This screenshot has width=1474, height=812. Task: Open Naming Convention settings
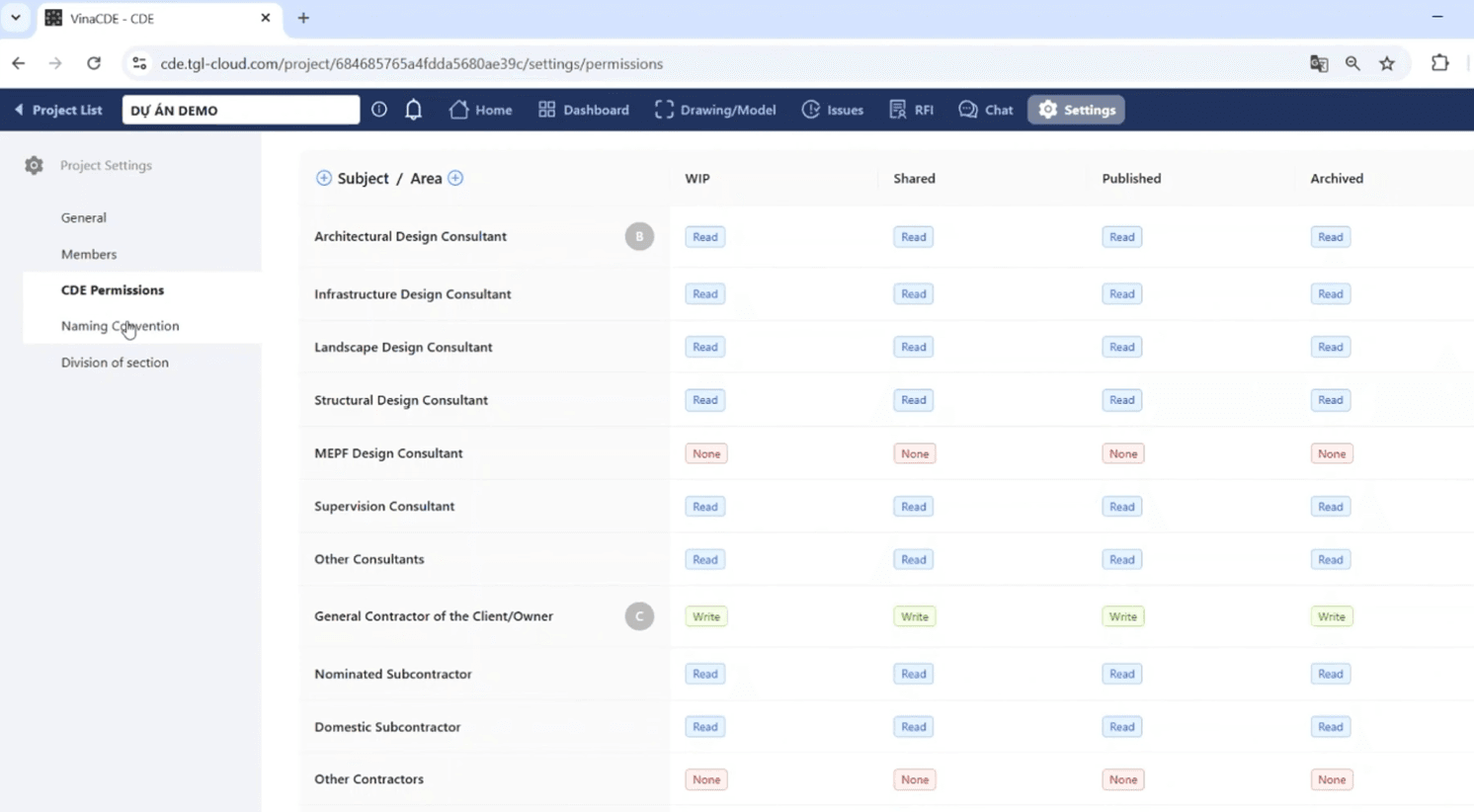click(x=120, y=326)
